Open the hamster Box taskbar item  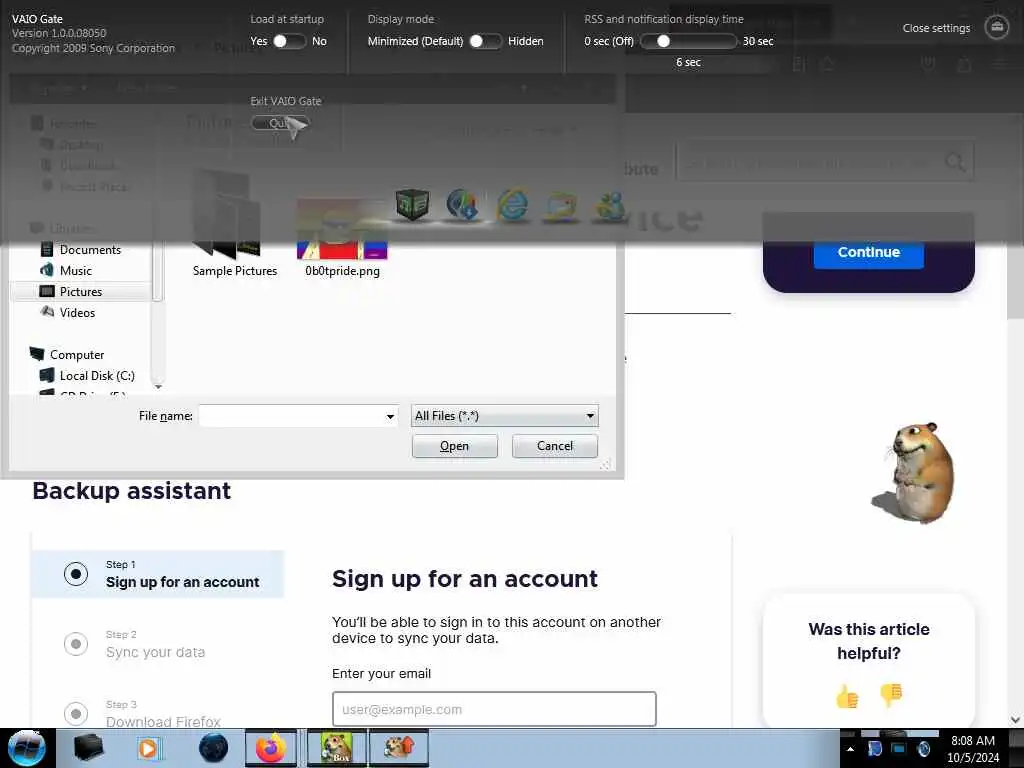tap(337, 748)
